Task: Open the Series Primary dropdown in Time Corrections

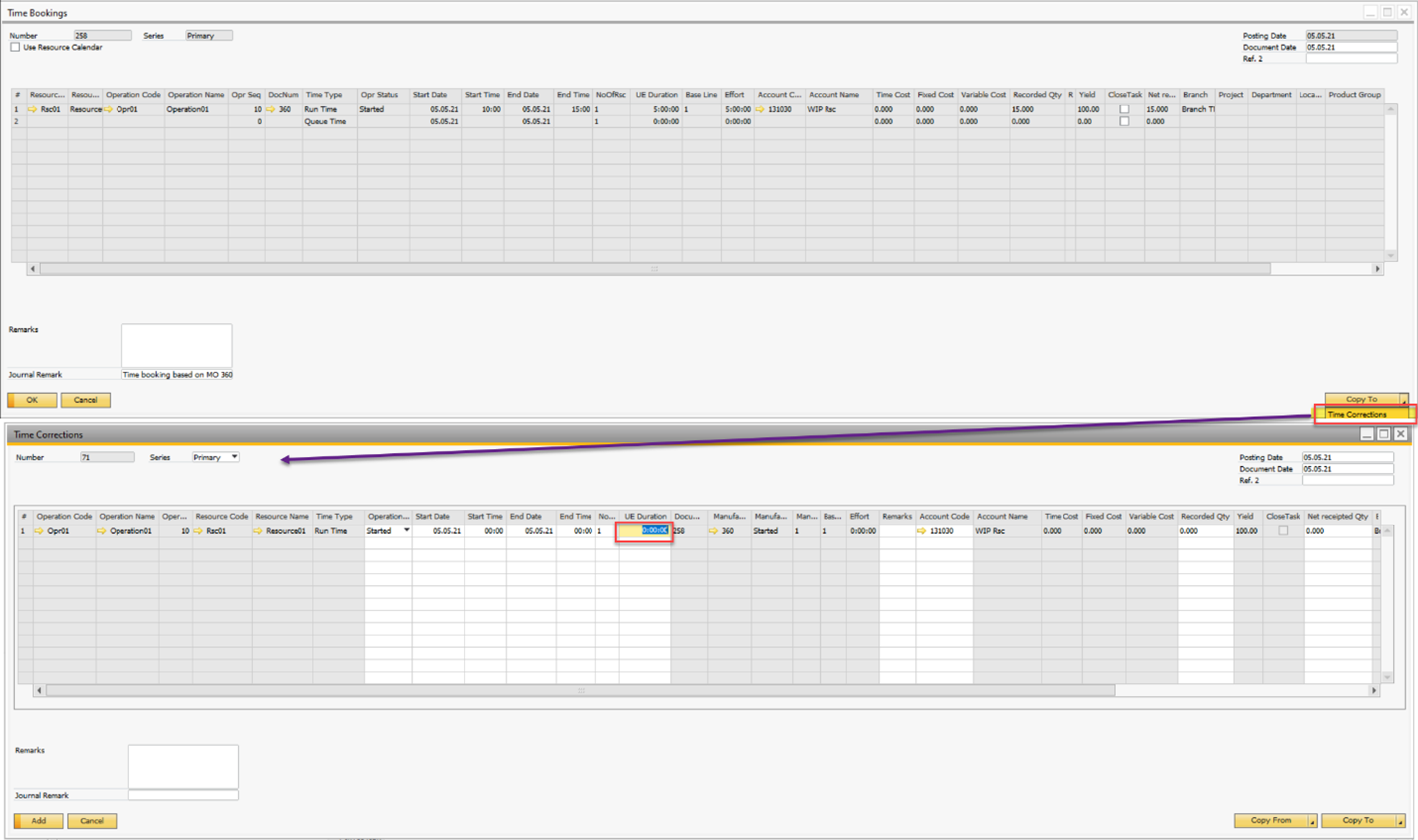Action: tap(234, 457)
